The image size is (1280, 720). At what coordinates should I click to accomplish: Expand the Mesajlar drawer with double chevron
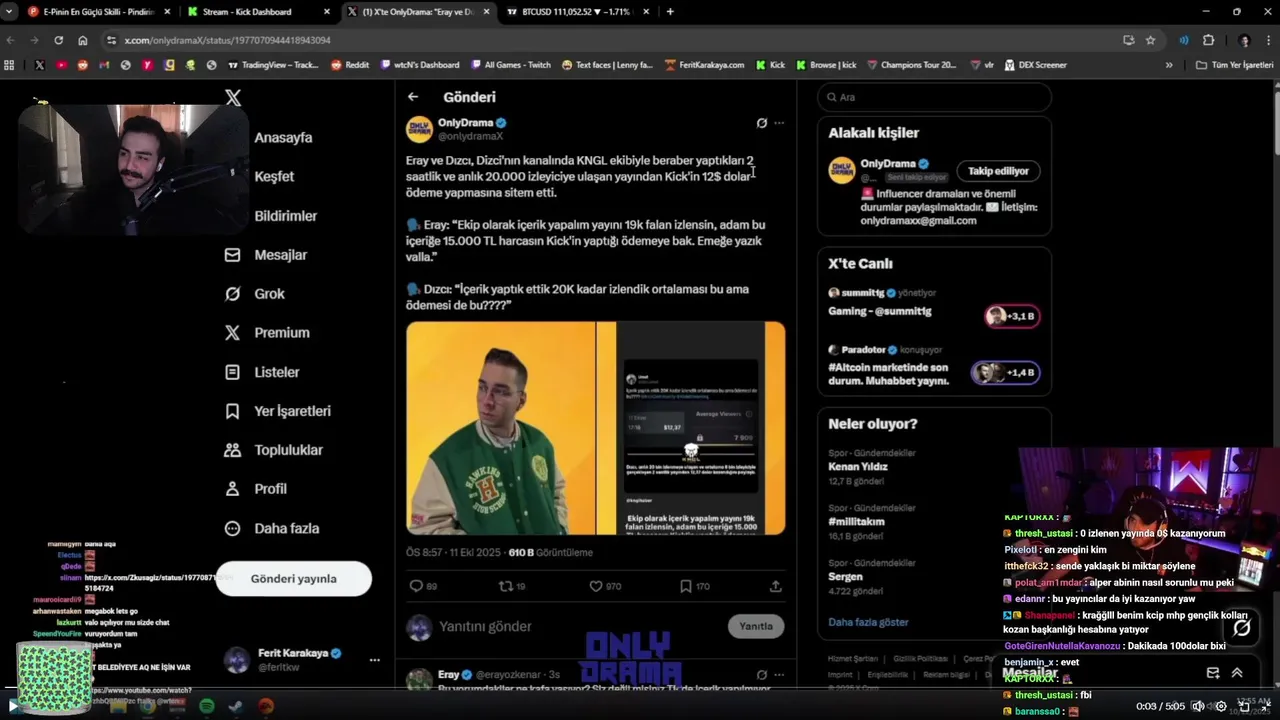click(1237, 673)
